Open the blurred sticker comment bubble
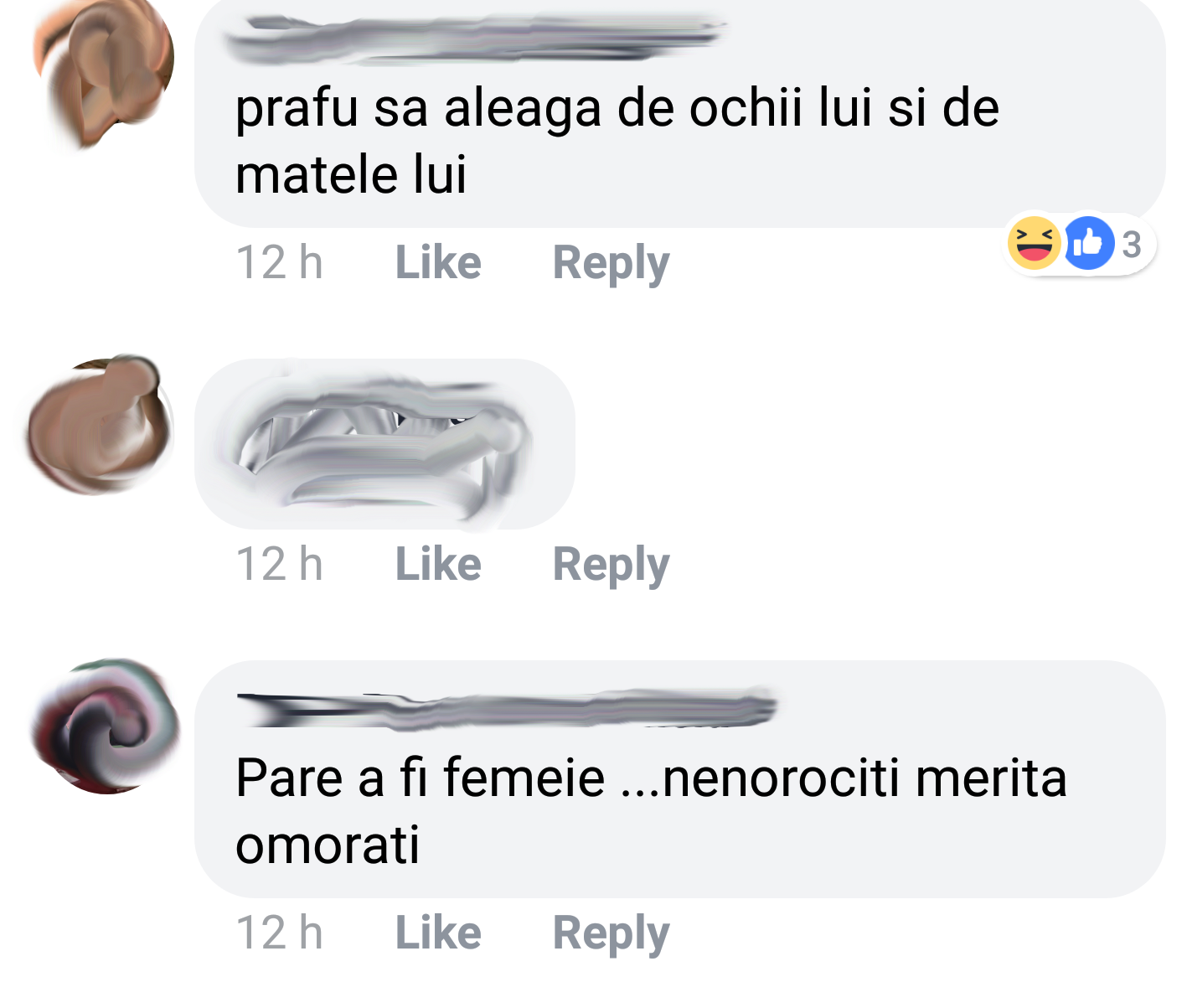Screen dimensions: 1187x1008 384,444
